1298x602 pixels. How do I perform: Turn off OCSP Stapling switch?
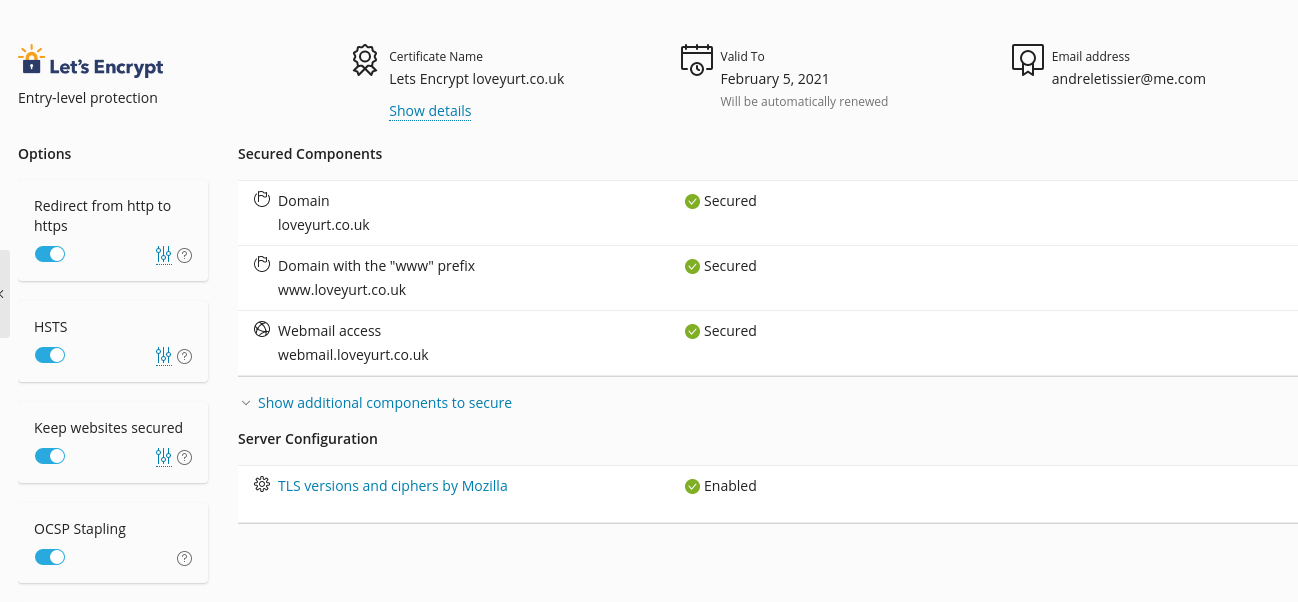[x=50, y=557]
